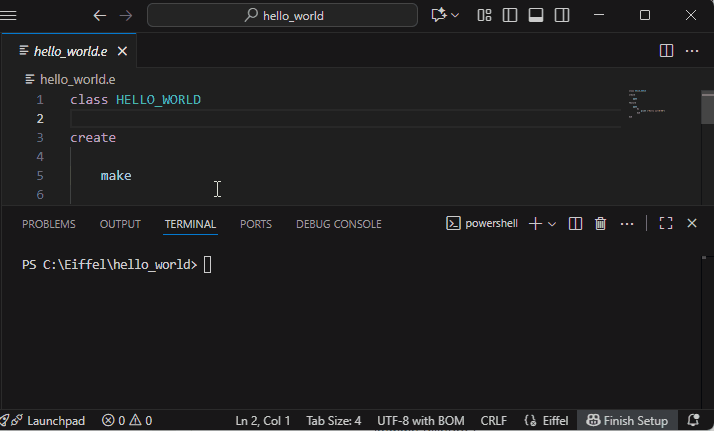Close the terminal panel
The image size is (714, 431).
point(692,223)
